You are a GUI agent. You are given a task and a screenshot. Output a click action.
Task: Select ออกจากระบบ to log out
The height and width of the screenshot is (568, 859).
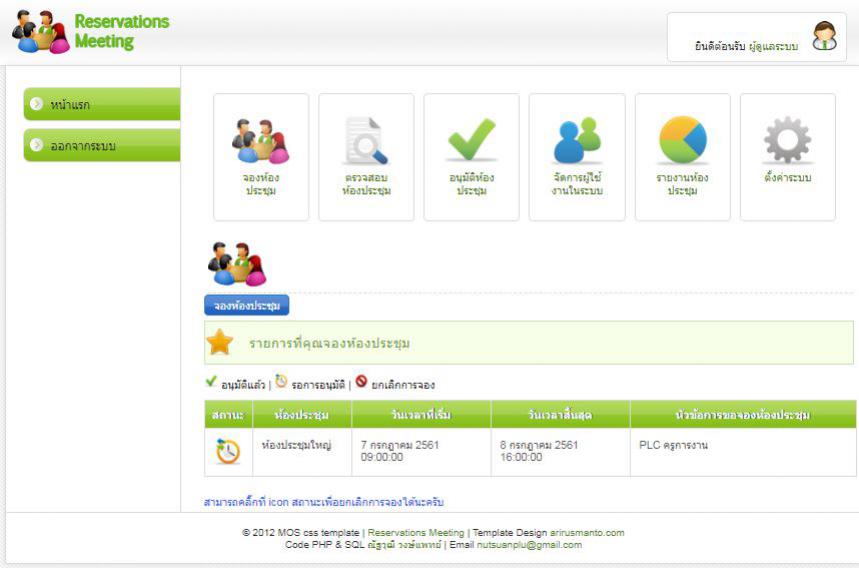click(102, 145)
